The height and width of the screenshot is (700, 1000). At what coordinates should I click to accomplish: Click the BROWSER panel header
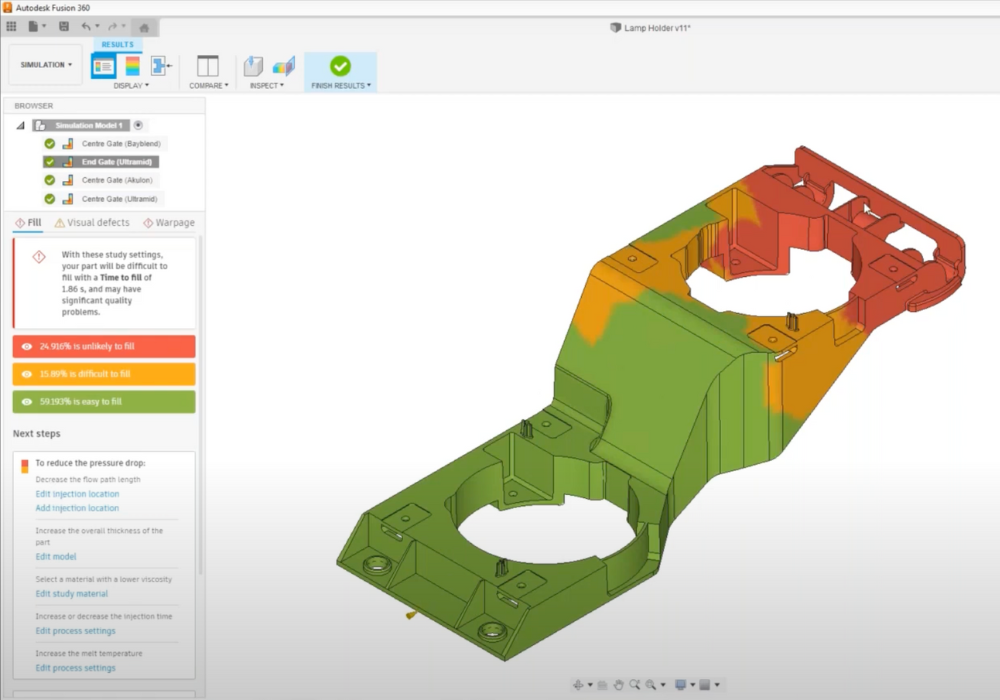104,106
